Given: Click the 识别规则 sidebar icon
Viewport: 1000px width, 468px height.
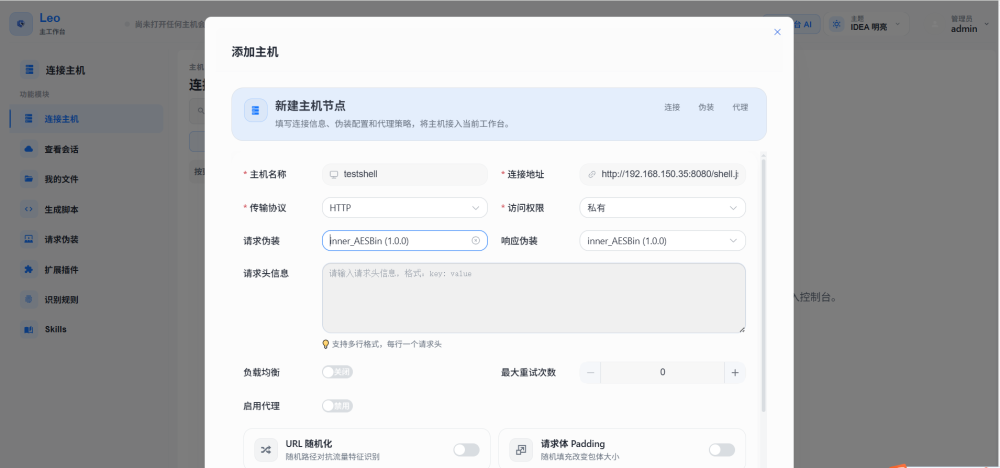Looking at the screenshot, I should [29, 300].
